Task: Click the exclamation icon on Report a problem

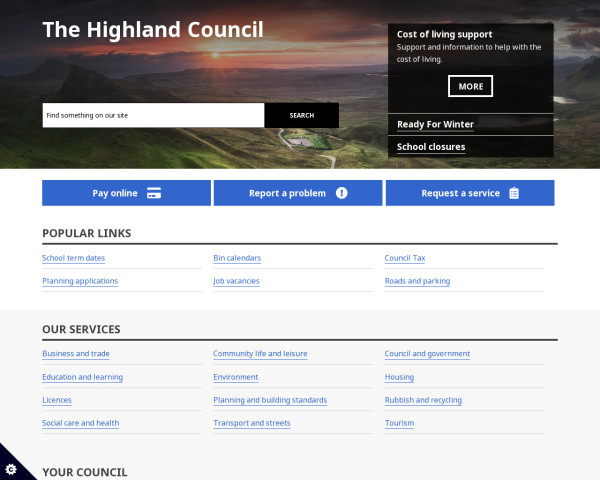Action: (341, 193)
